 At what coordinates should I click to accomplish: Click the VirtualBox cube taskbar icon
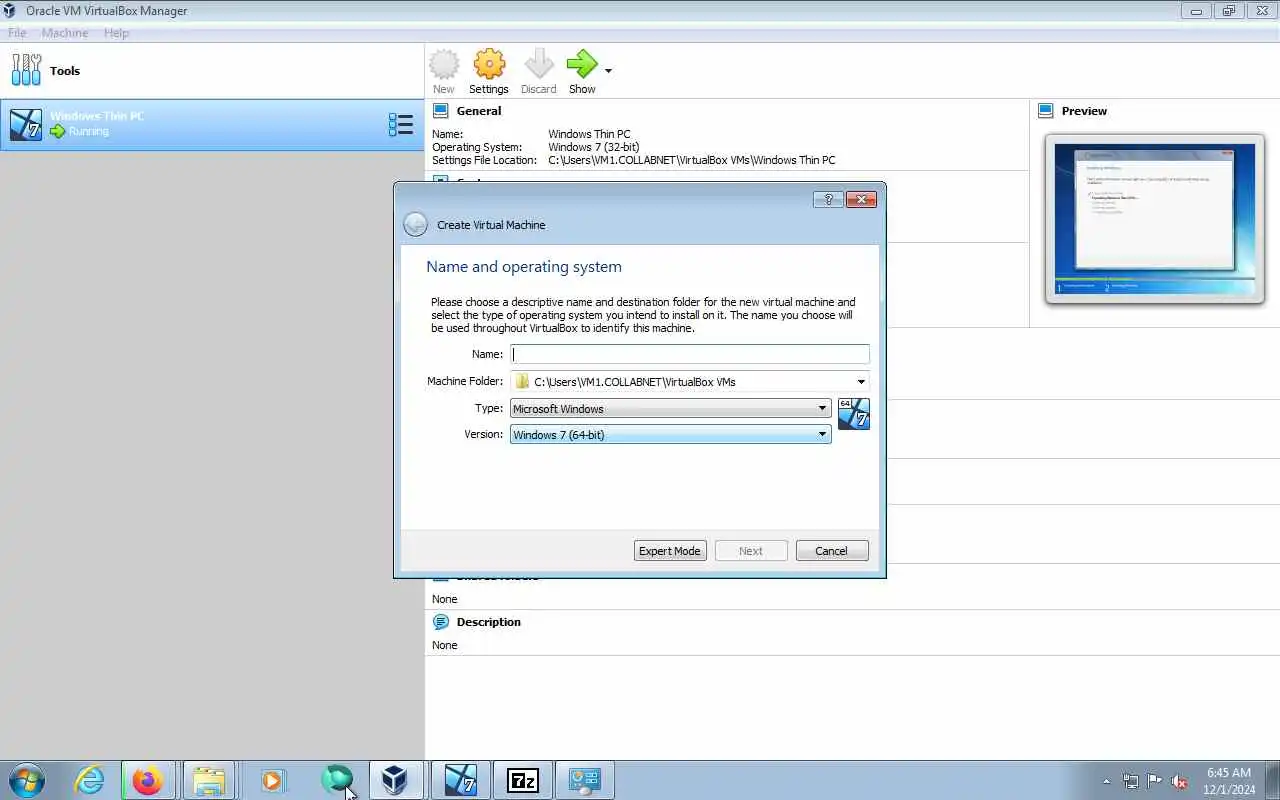click(396, 780)
